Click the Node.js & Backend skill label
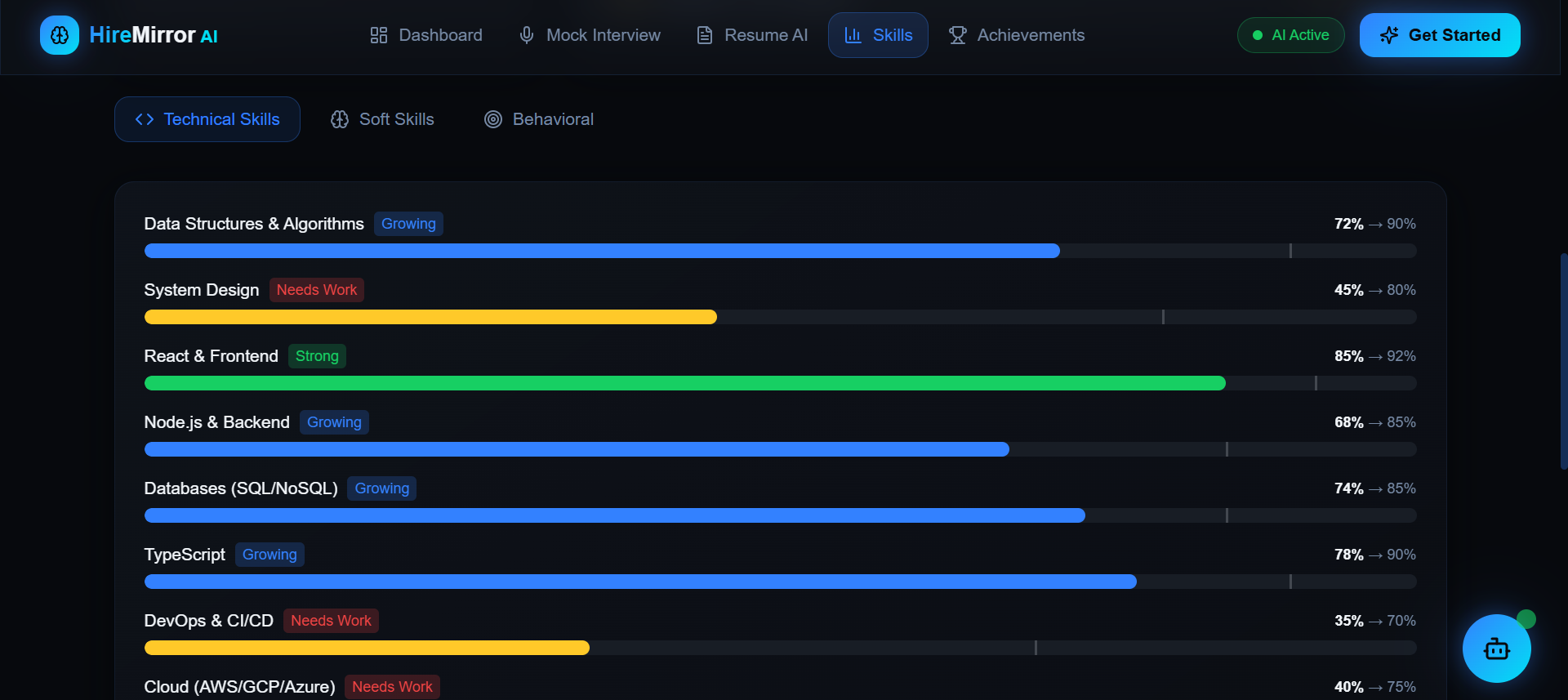 pyautogui.click(x=217, y=422)
